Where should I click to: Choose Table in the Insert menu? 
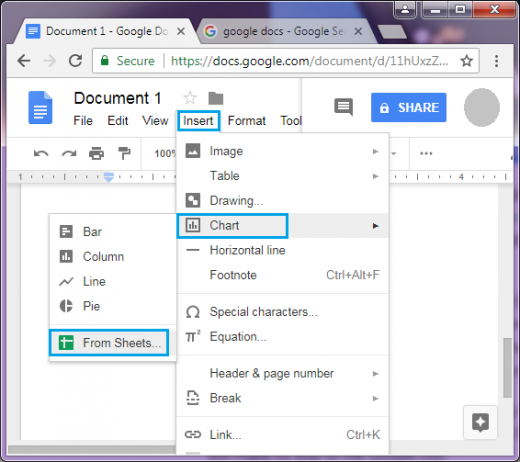click(x=283, y=176)
